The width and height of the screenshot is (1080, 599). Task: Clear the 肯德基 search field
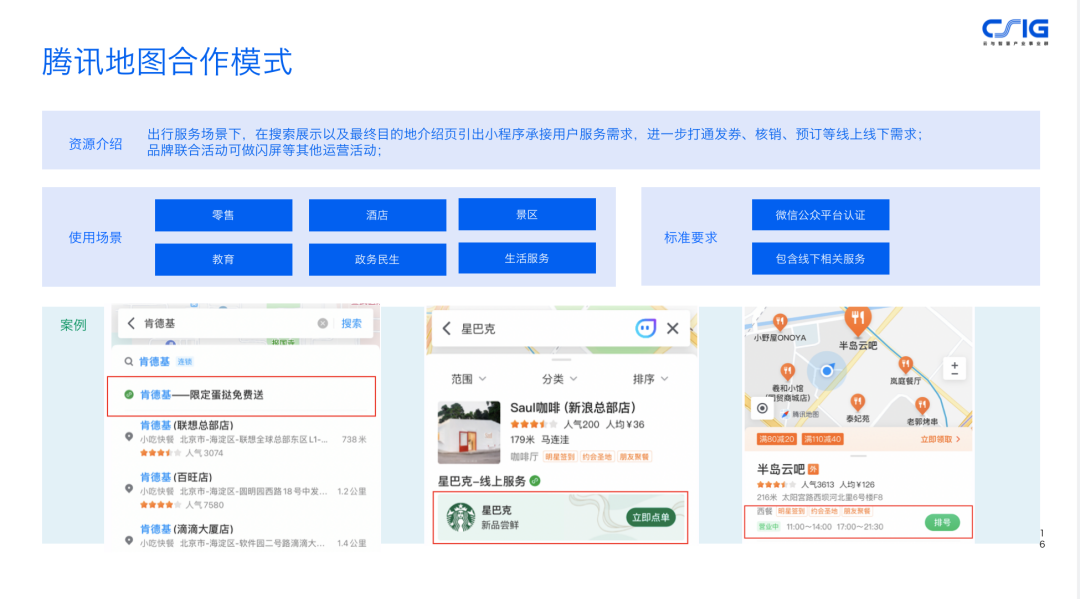(x=322, y=323)
